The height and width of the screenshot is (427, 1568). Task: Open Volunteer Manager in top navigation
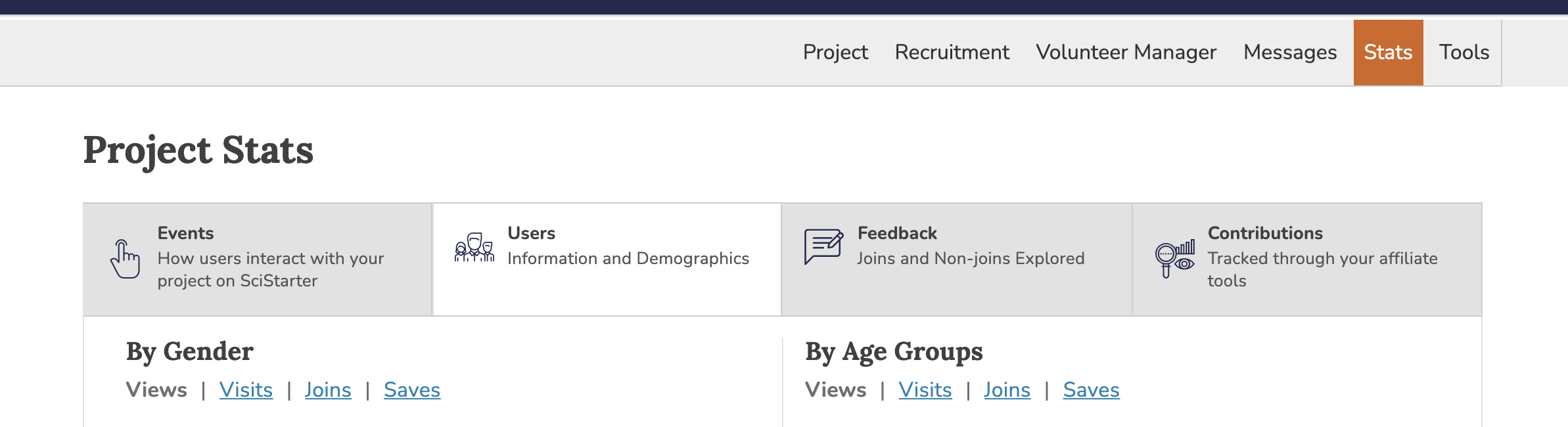(1126, 52)
